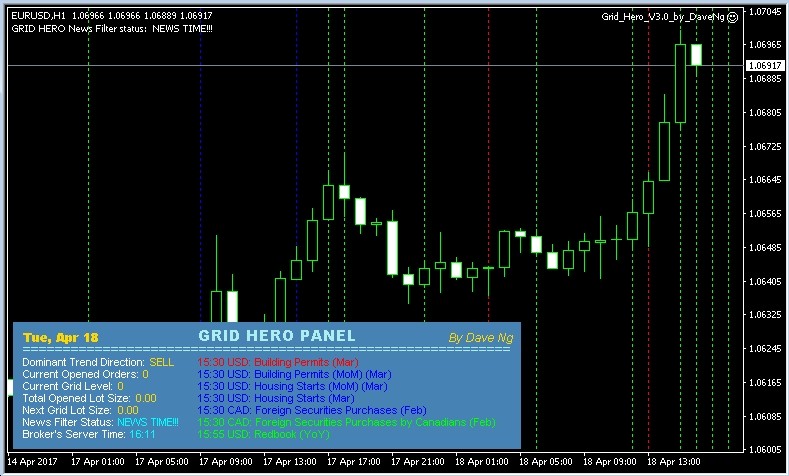Click the Dominant Trend Direction SELL value
Viewport: 789px width, 476px height.
click(162, 362)
